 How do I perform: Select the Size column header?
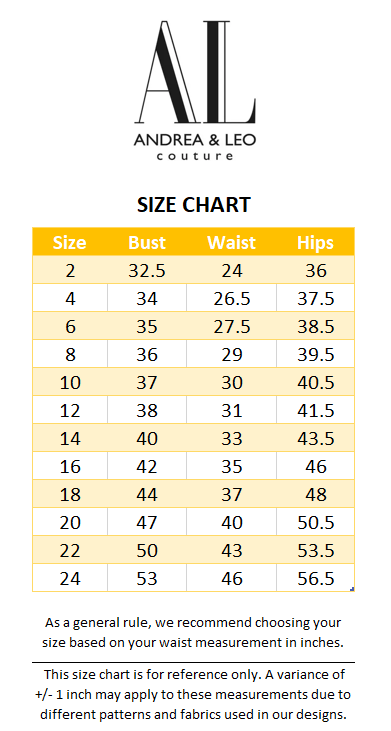coord(70,242)
